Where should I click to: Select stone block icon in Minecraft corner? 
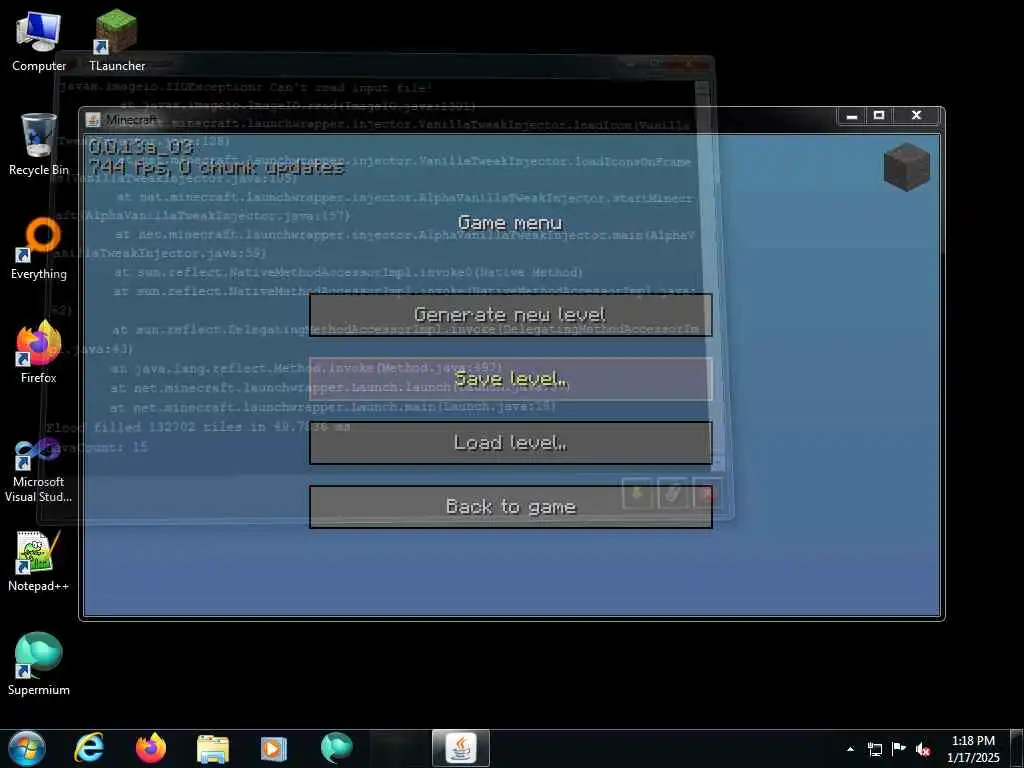coord(906,167)
